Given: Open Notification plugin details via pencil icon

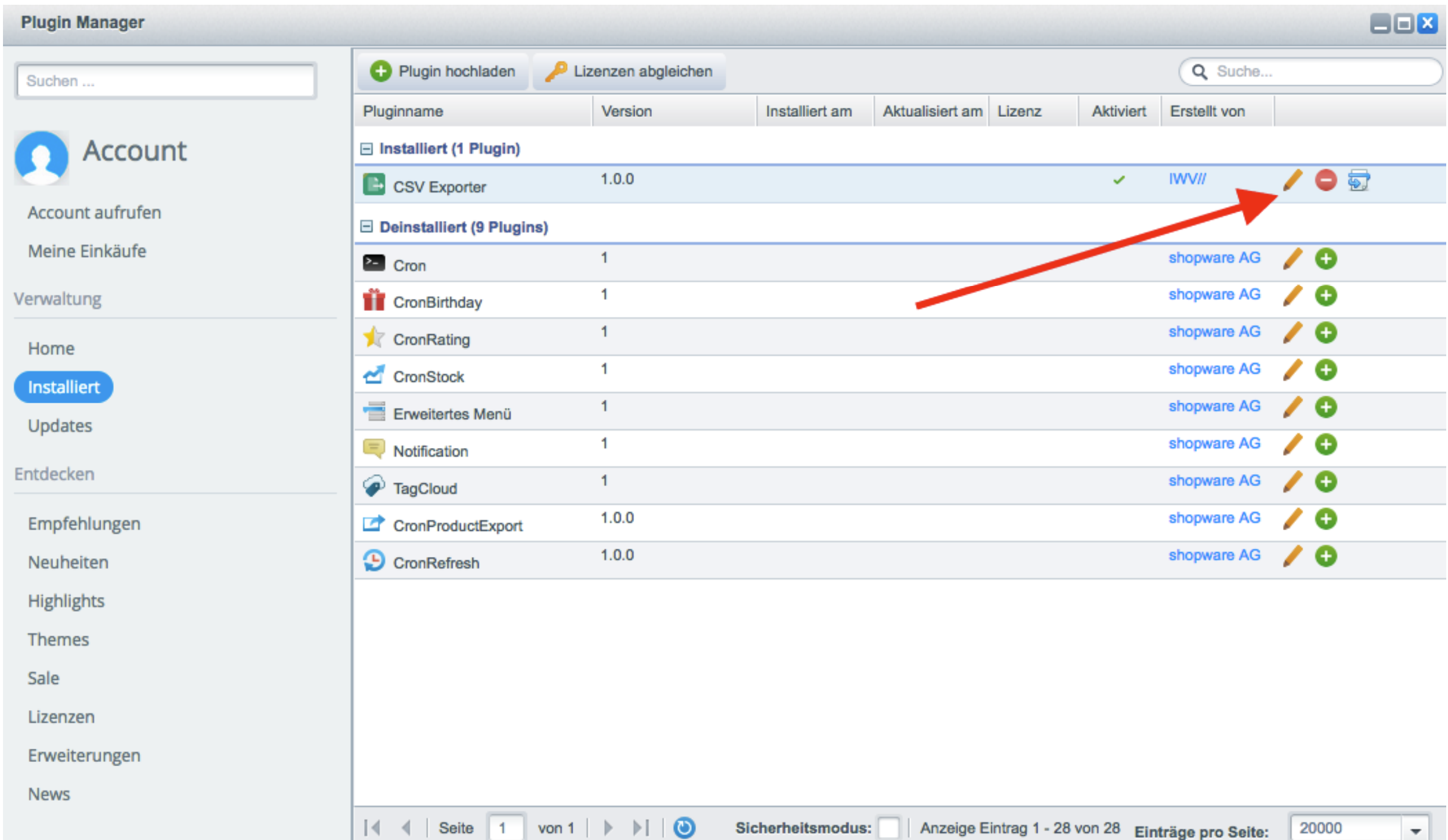Looking at the screenshot, I should tap(1292, 444).
